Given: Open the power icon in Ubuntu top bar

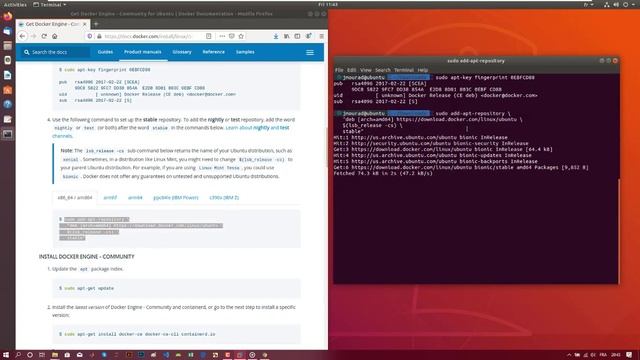Looking at the screenshot, I should [x=626, y=4].
